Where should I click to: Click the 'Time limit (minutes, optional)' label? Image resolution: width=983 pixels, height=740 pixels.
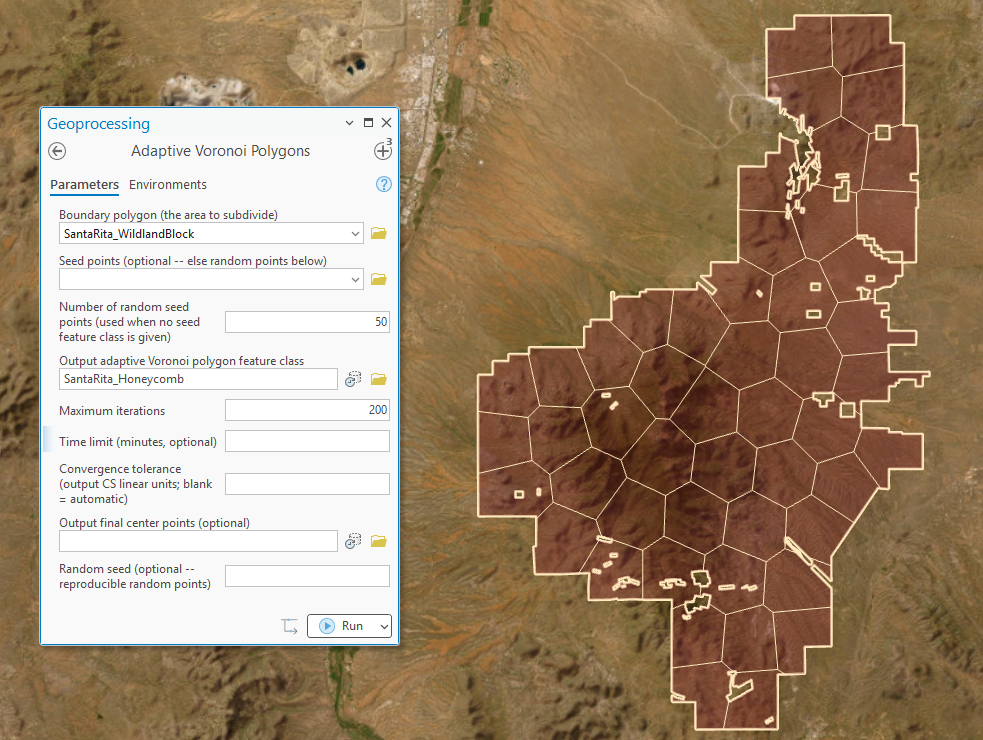coord(138,441)
